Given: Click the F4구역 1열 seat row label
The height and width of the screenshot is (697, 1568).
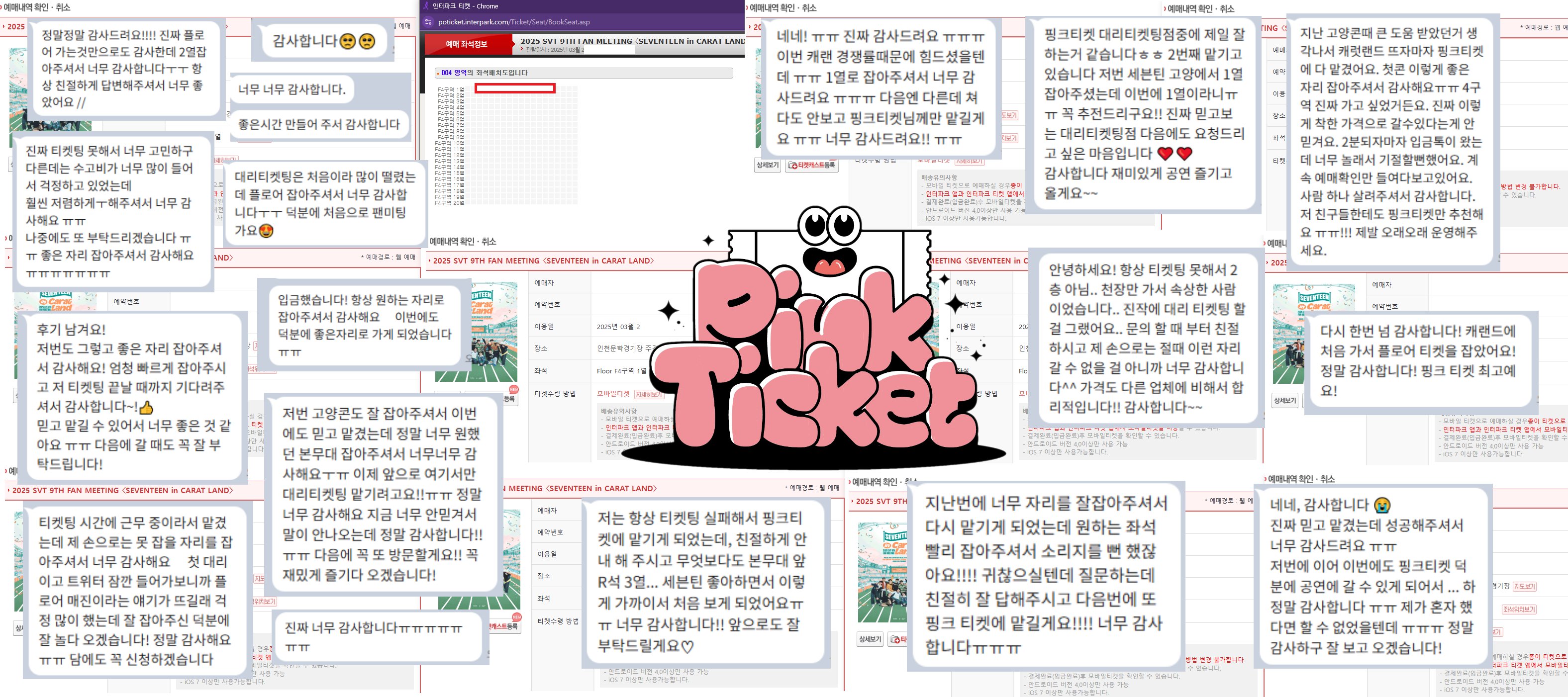Looking at the screenshot, I should [450, 89].
